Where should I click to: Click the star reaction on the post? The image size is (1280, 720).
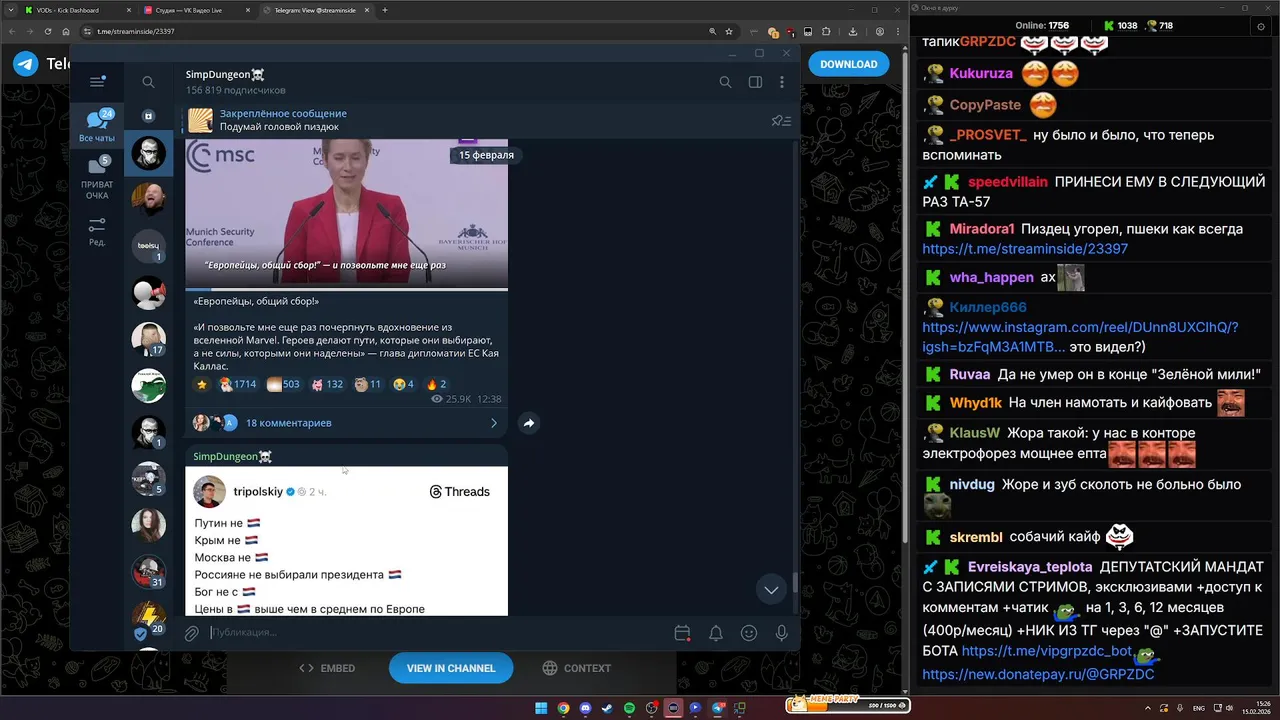click(202, 384)
